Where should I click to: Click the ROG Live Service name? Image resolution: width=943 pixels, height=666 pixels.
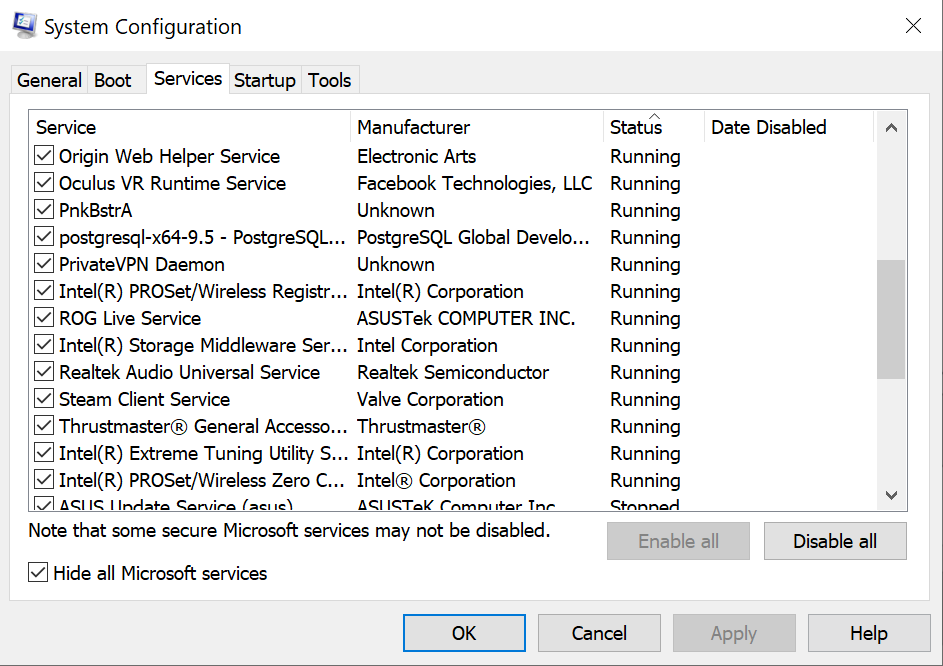tap(130, 318)
